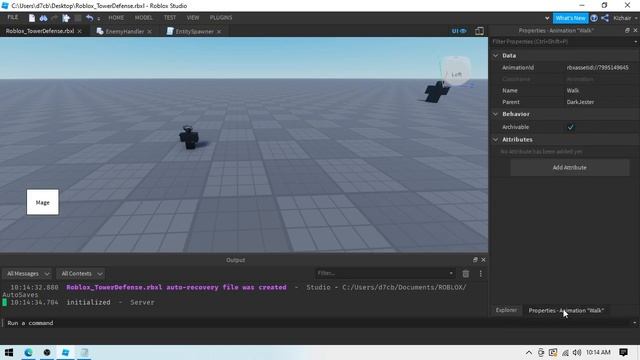Click the device emulator icon above viewport
640x360 pixels.
[x=479, y=31]
